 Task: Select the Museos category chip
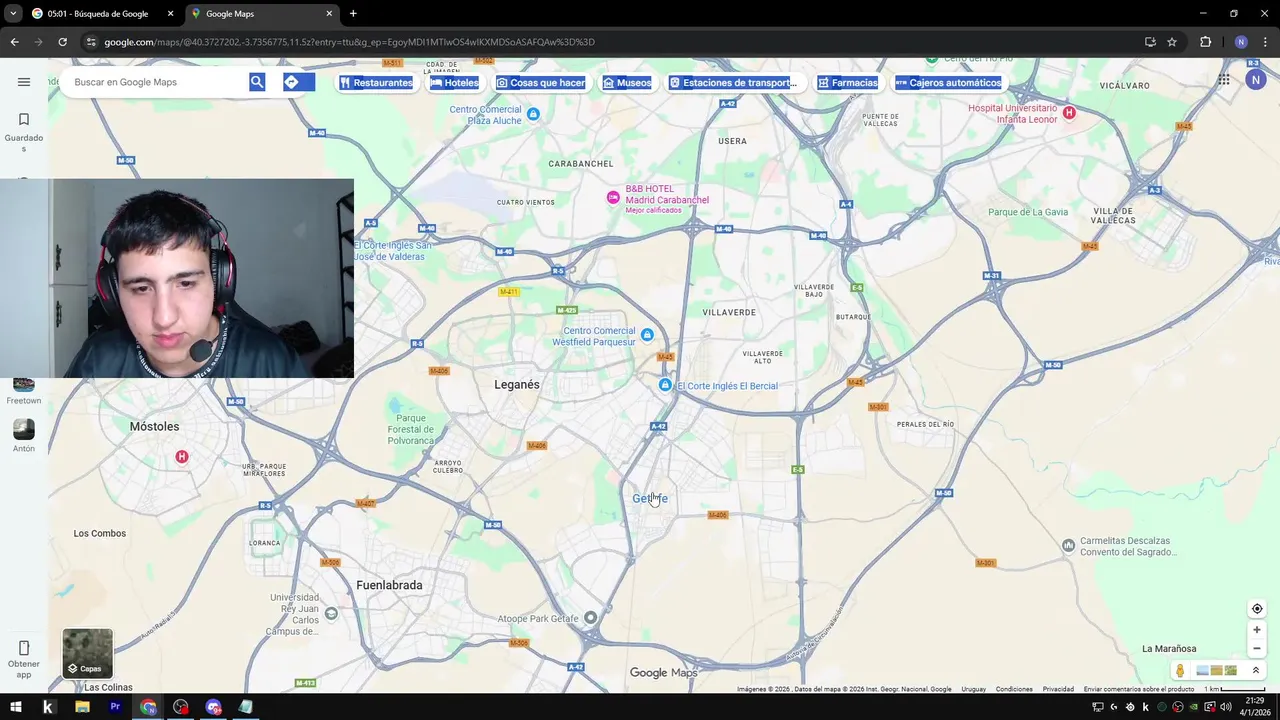[627, 83]
